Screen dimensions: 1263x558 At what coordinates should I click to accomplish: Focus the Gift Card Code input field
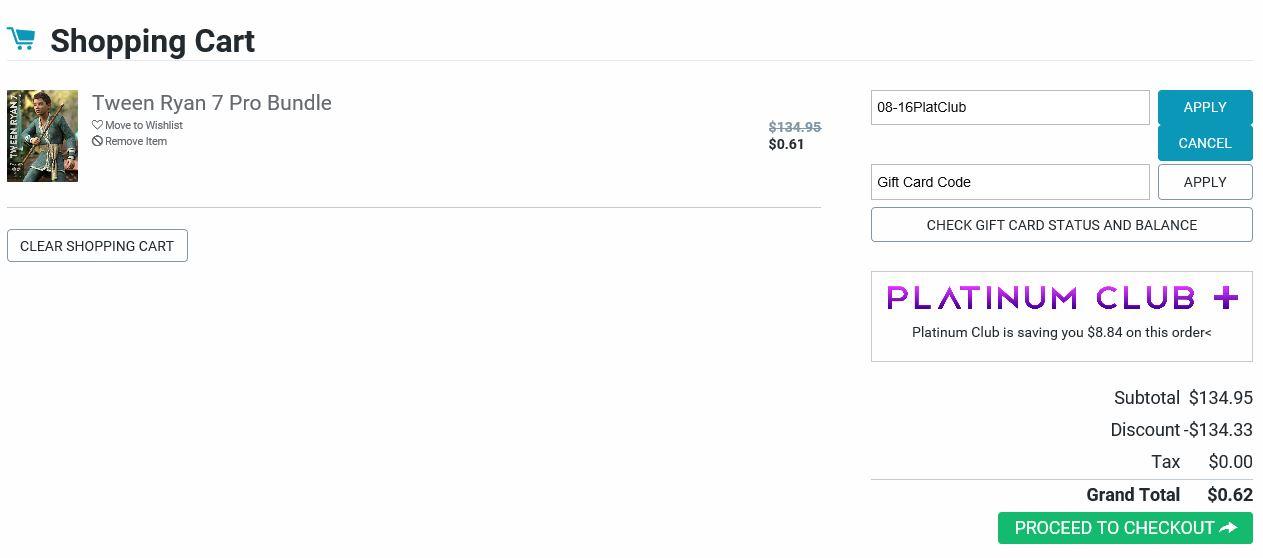[1010, 182]
